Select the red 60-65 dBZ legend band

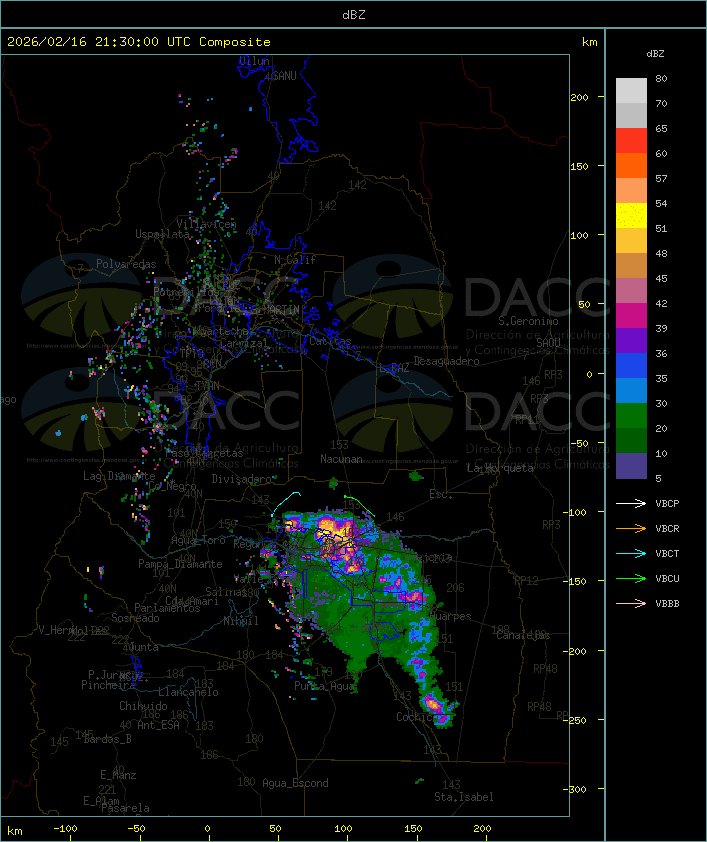[x=631, y=141]
